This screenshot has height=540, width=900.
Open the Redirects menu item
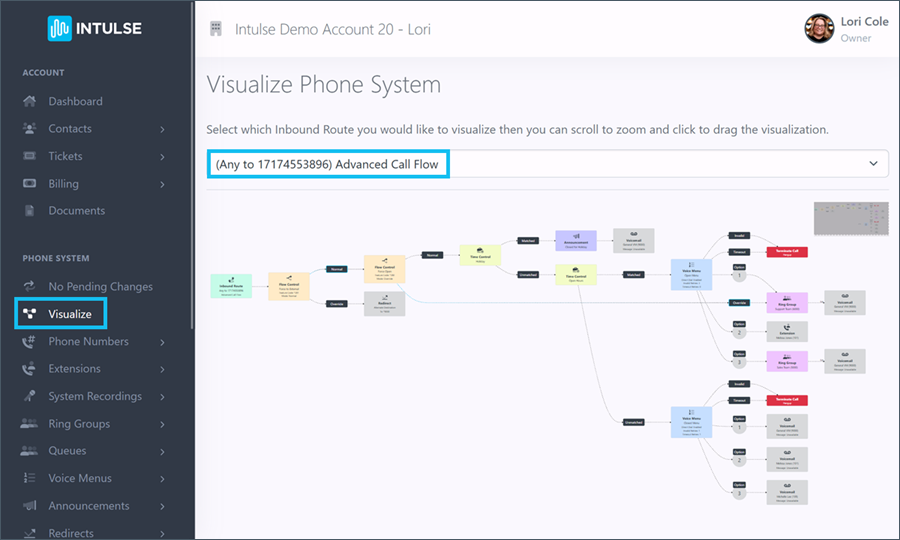point(71,533)
